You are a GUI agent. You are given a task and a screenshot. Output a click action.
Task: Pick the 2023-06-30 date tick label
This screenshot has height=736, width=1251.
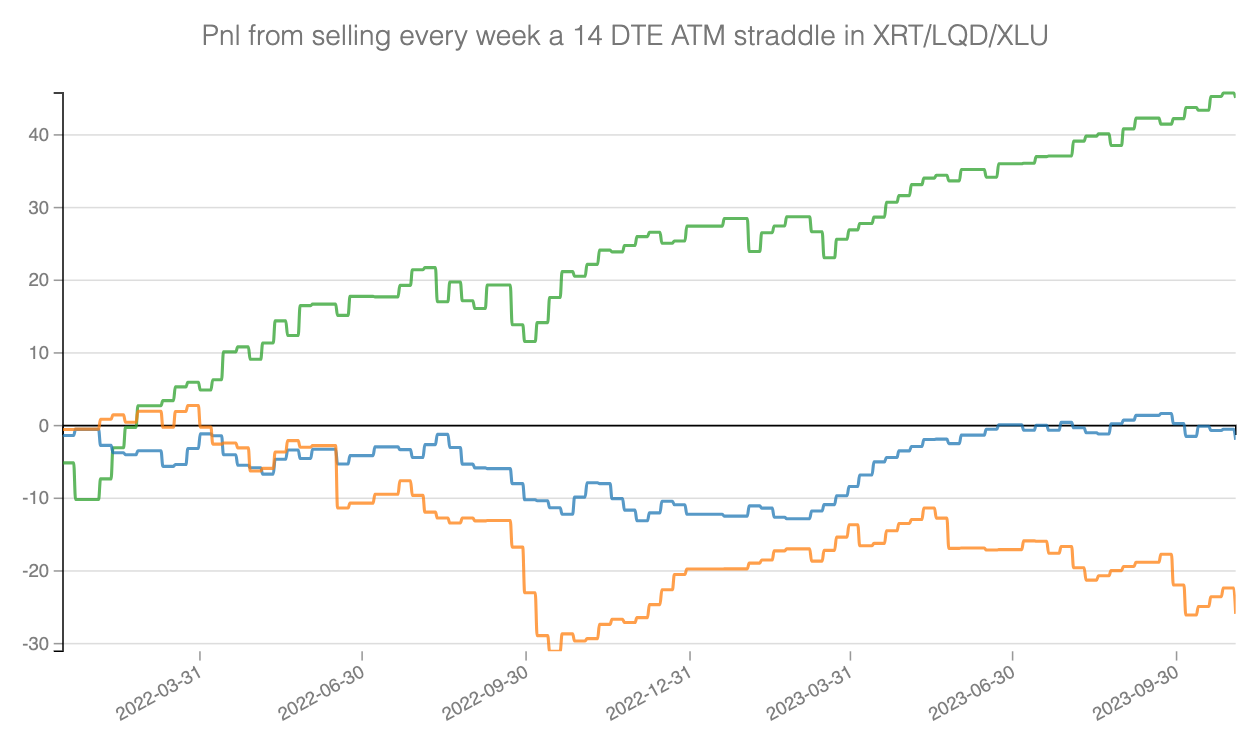point(973,695)
